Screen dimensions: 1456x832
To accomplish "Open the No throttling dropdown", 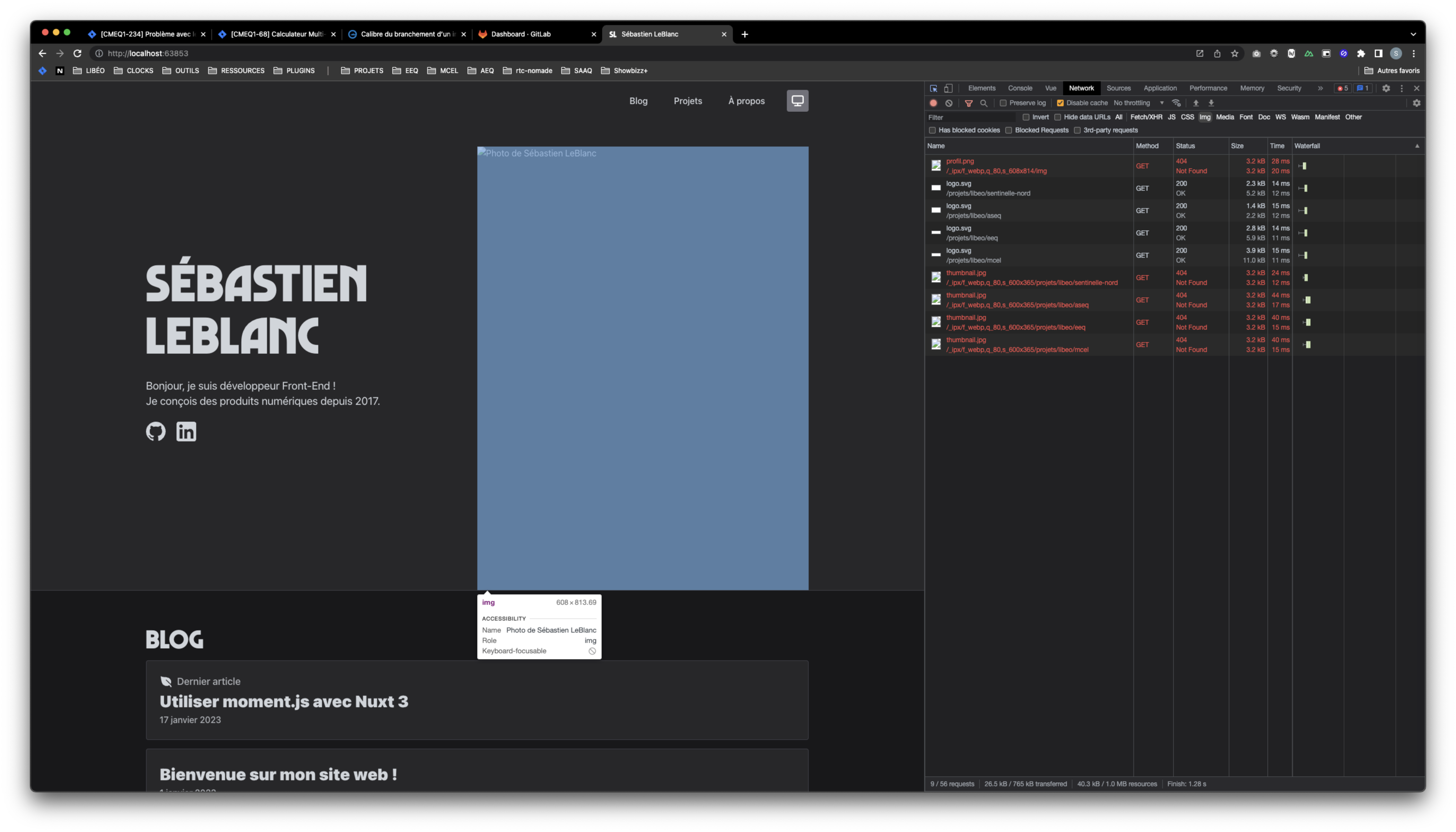I will 1138,104.
